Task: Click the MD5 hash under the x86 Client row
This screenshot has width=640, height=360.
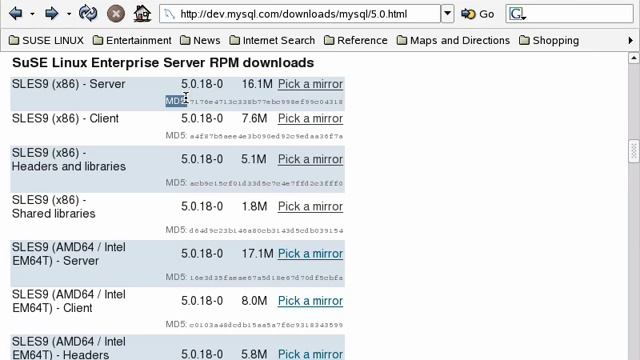Action: [x=266, y=136]
